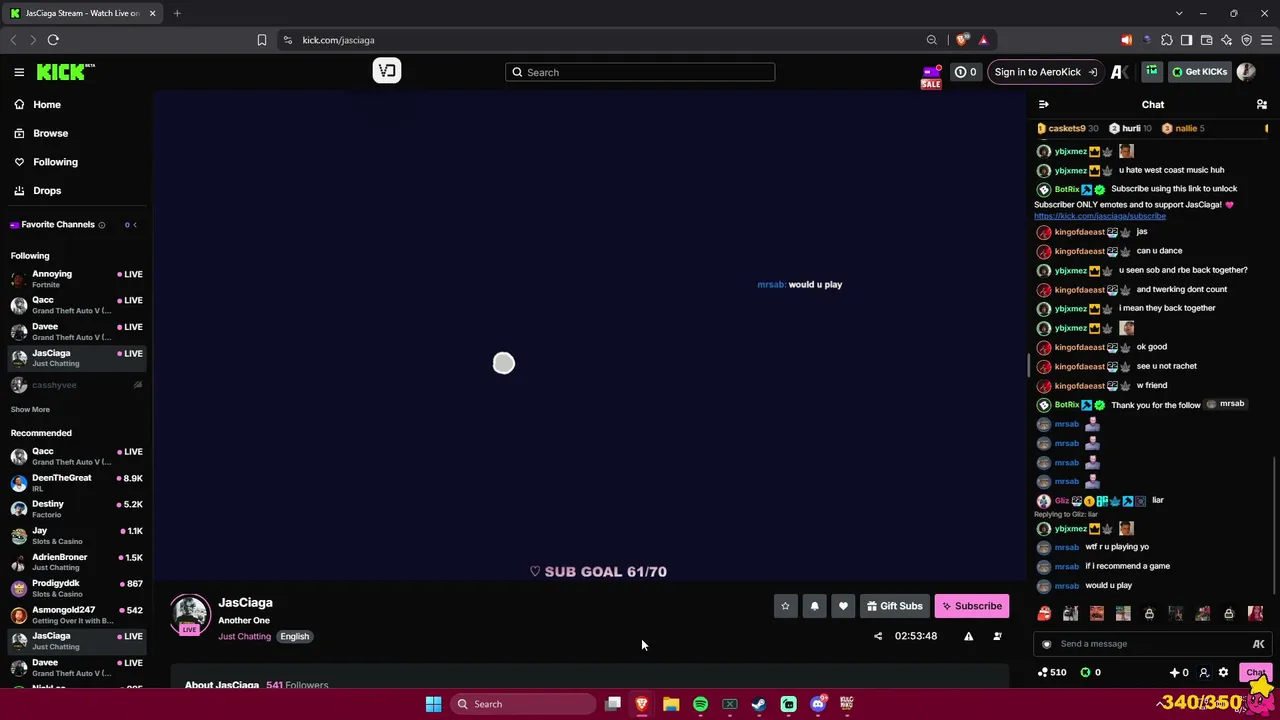Click the English language tag
Viewport: 1280px width, 720px height.
pyautogui.click(x=294, y=637)
